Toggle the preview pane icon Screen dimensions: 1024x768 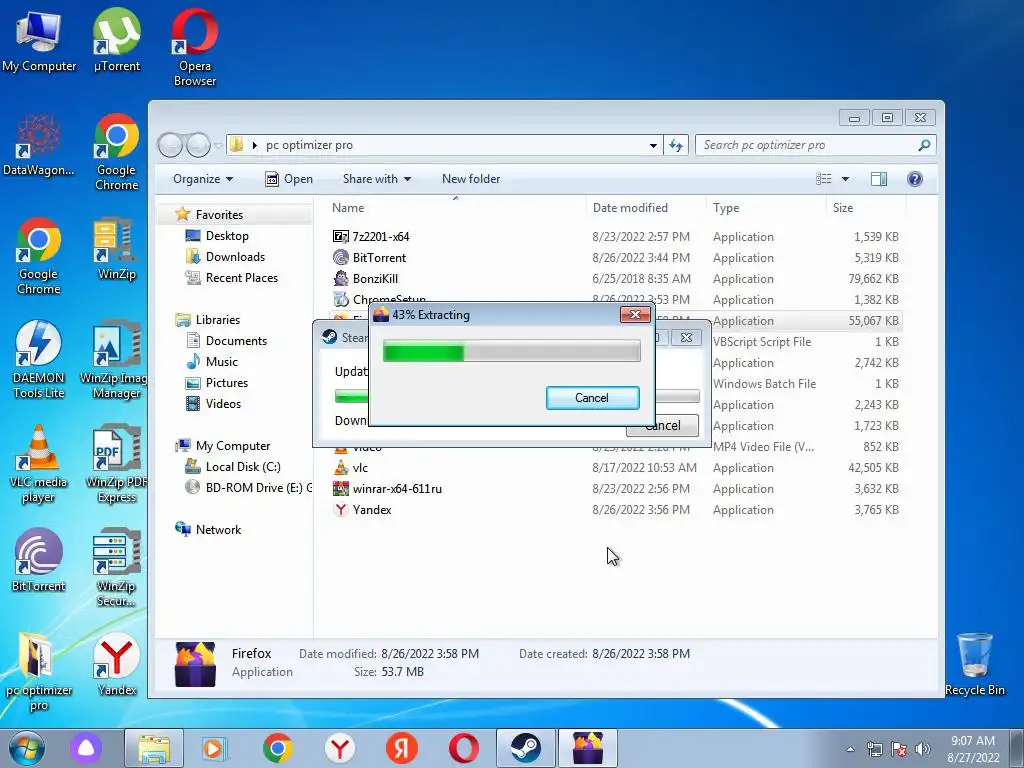pyautogui.click(x=879, y=179)
